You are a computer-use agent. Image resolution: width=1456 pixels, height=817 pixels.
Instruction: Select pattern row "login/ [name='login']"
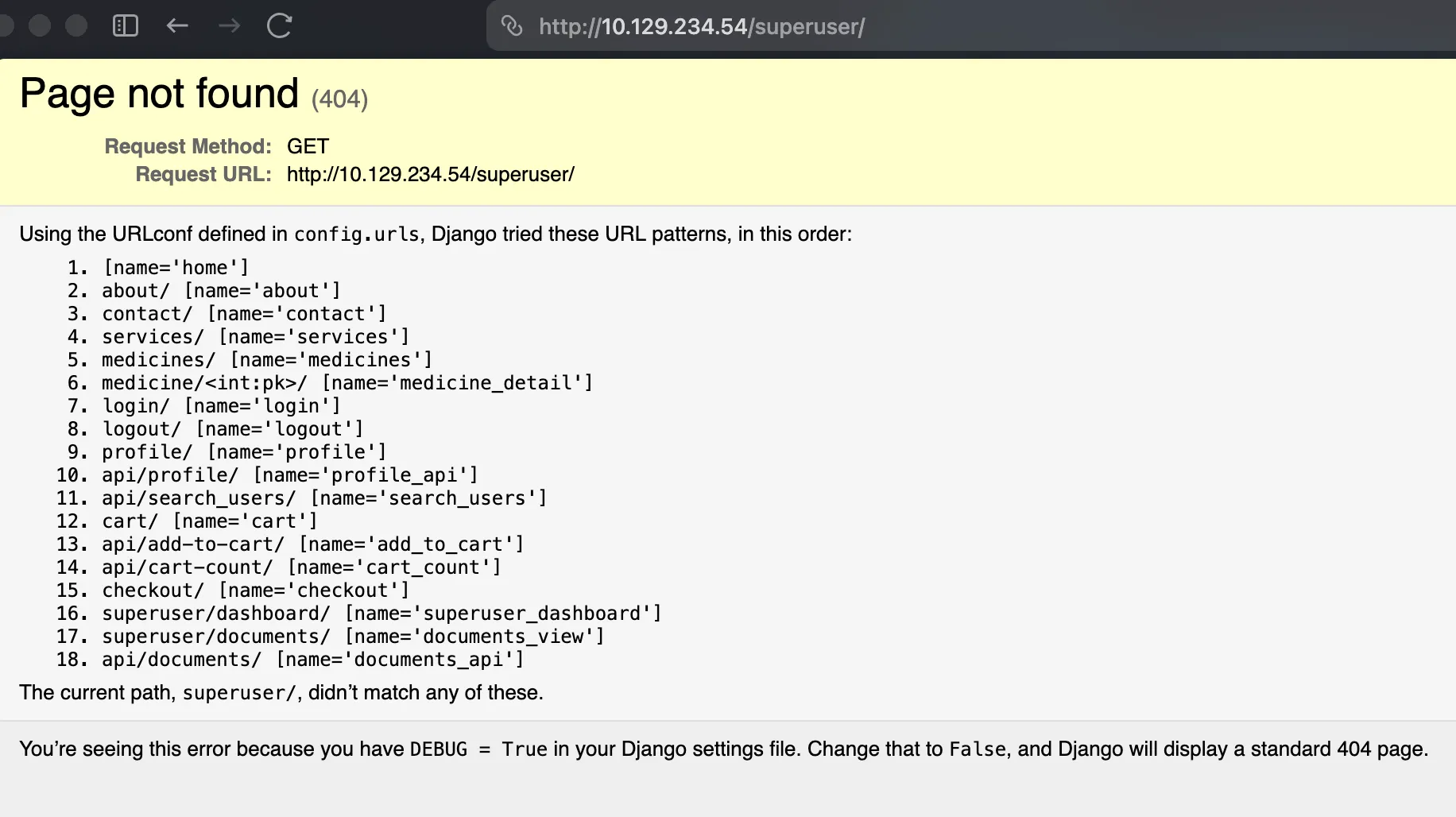[x=221, y=406]
